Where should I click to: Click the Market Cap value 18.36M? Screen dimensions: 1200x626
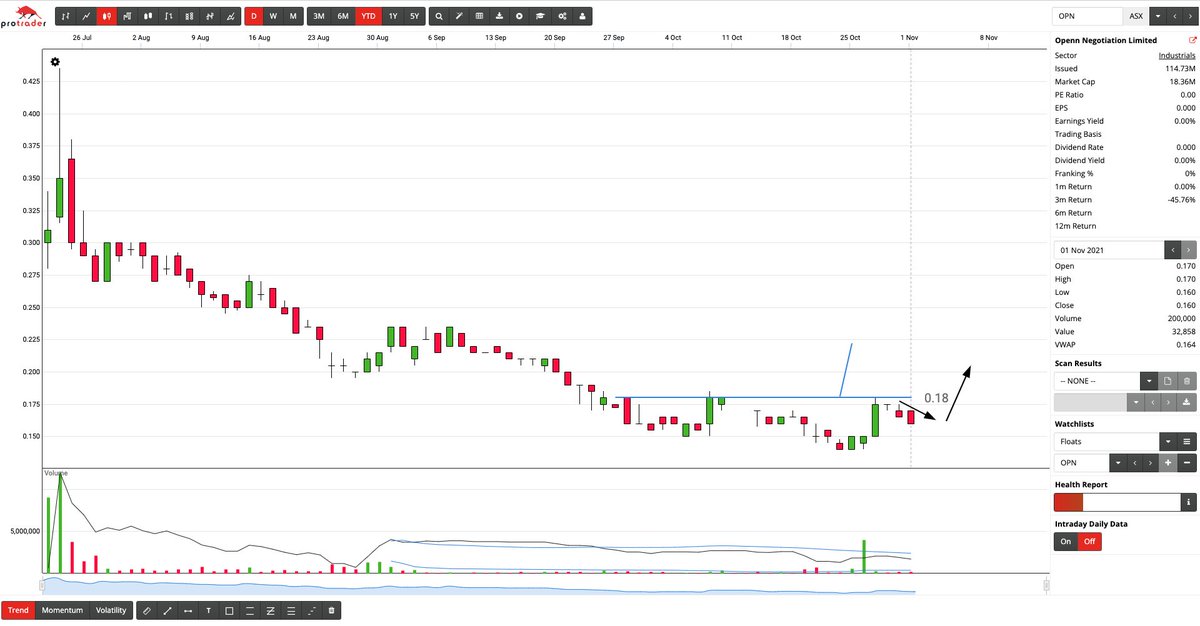1182,81
